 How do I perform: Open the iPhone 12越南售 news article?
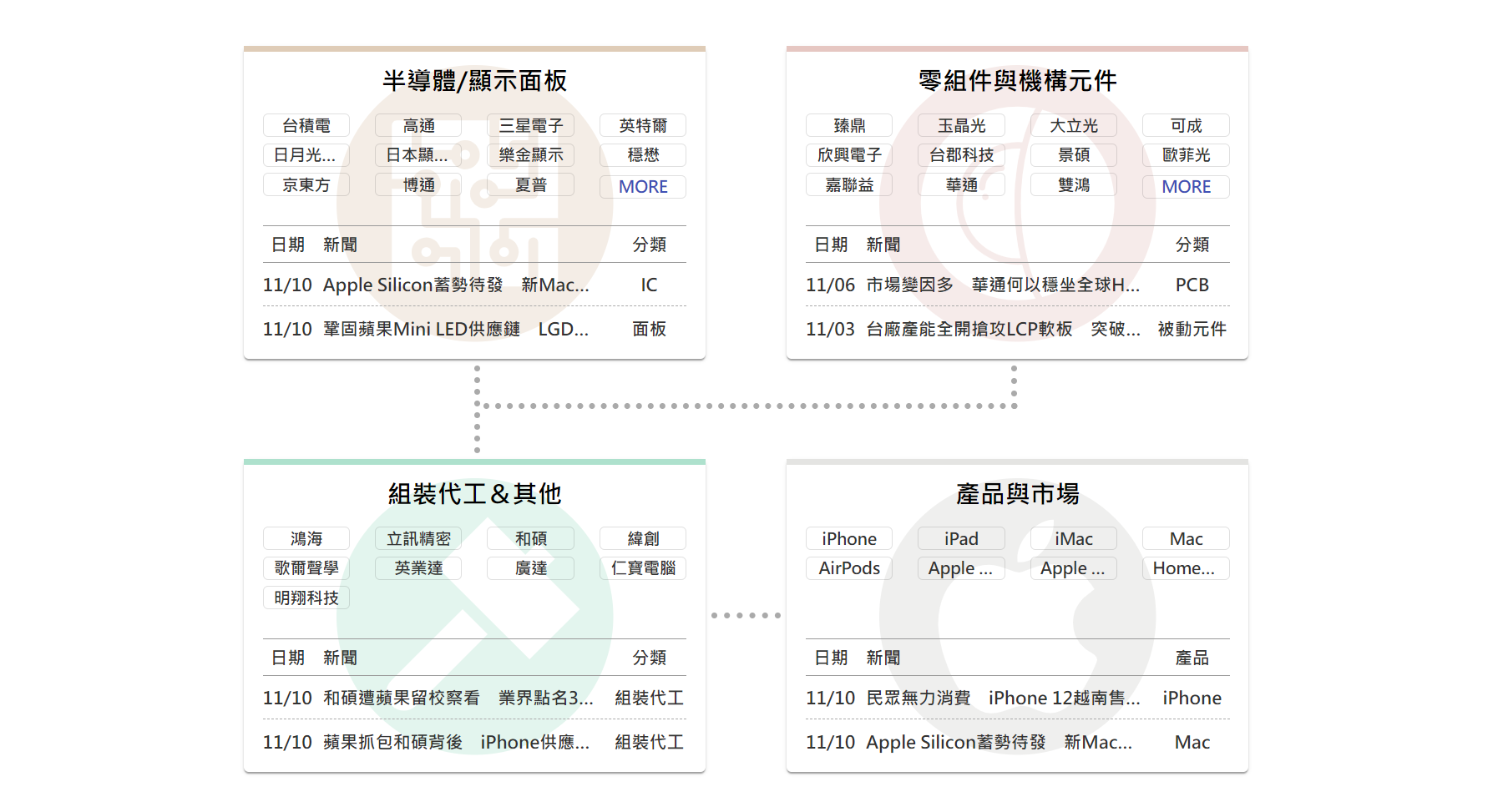tap(1002, 699)
